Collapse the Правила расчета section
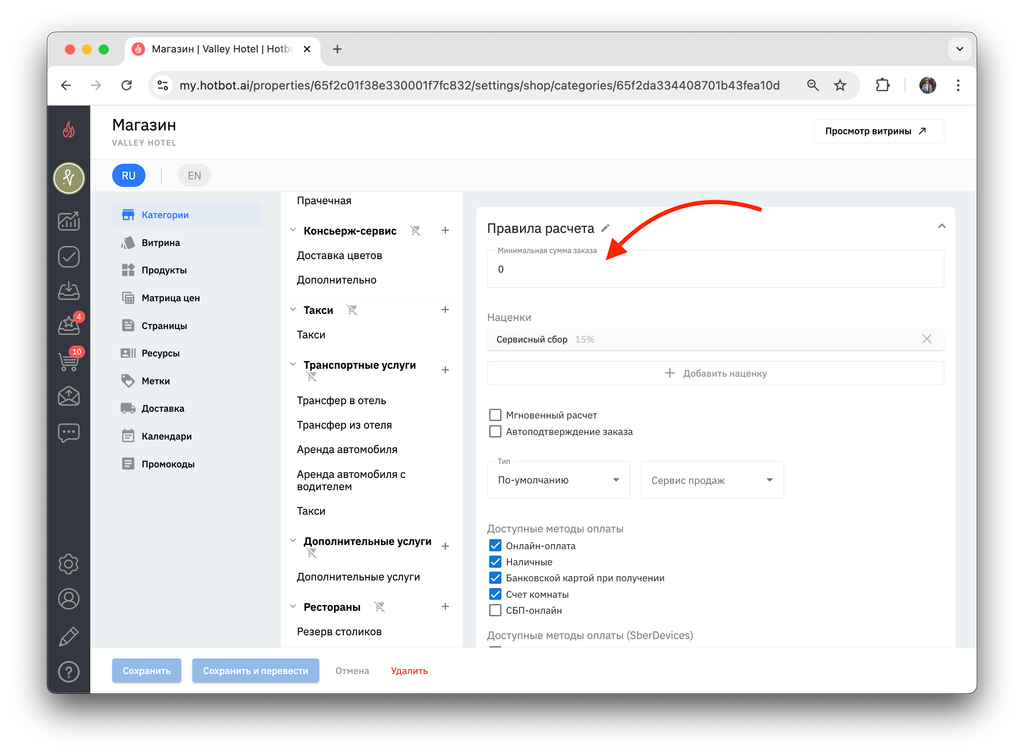Screen dimensions: 1024x756 point(942,227)
